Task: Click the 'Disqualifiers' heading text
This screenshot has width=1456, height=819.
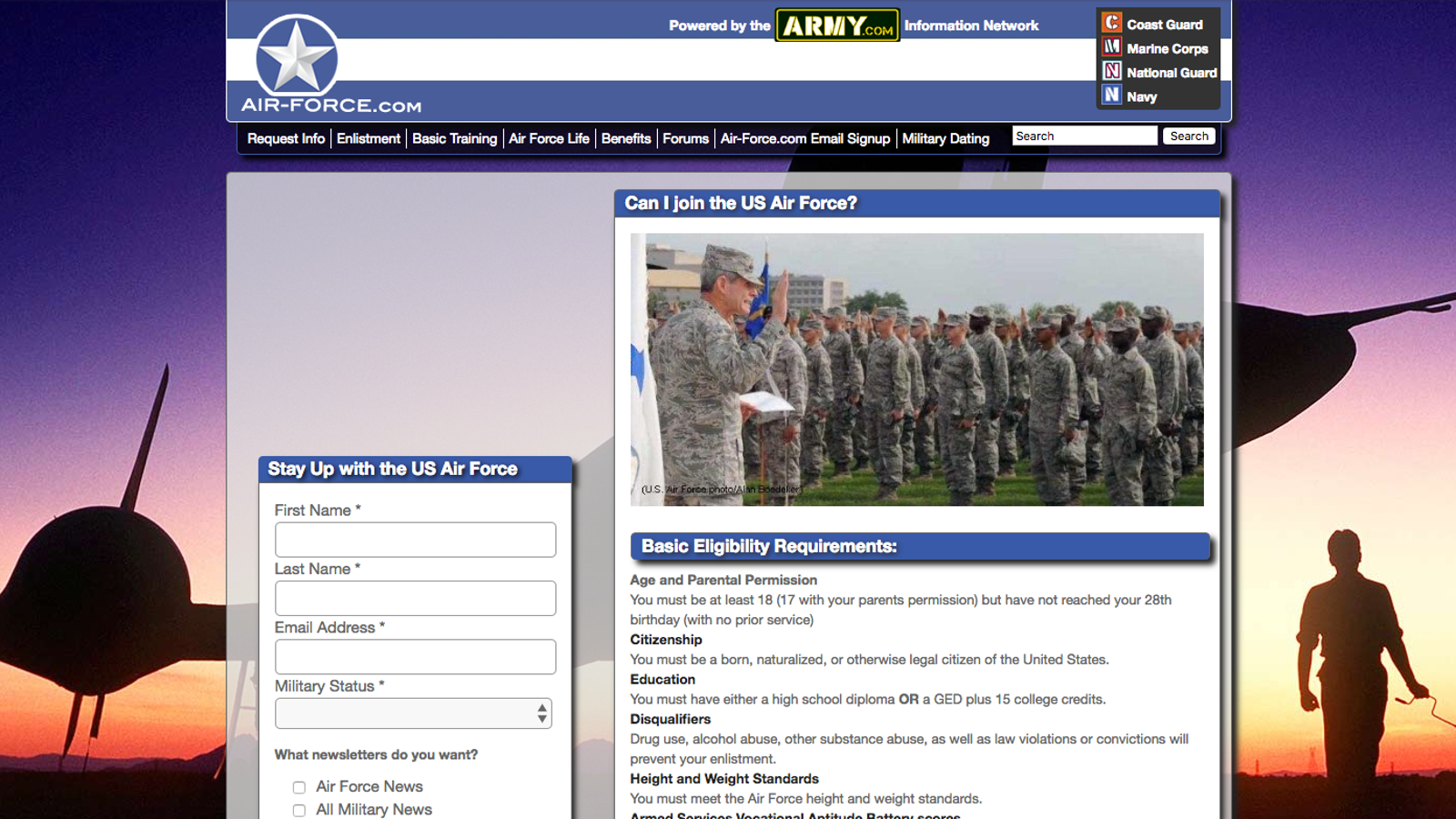Action: pyautogui.click(x=671, y=719)
